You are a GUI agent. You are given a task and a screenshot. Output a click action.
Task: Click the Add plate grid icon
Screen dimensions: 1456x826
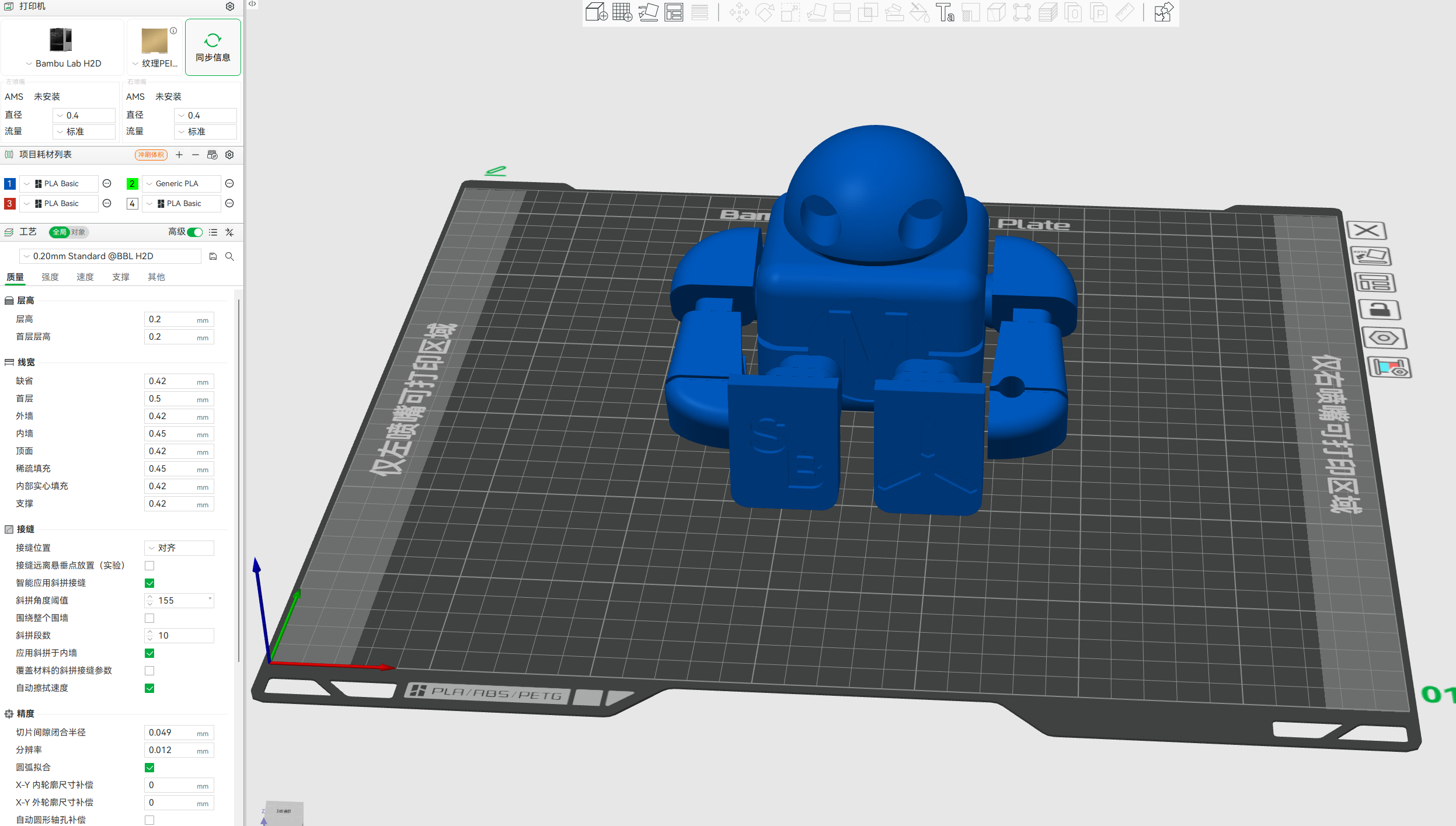coord(622,12)
